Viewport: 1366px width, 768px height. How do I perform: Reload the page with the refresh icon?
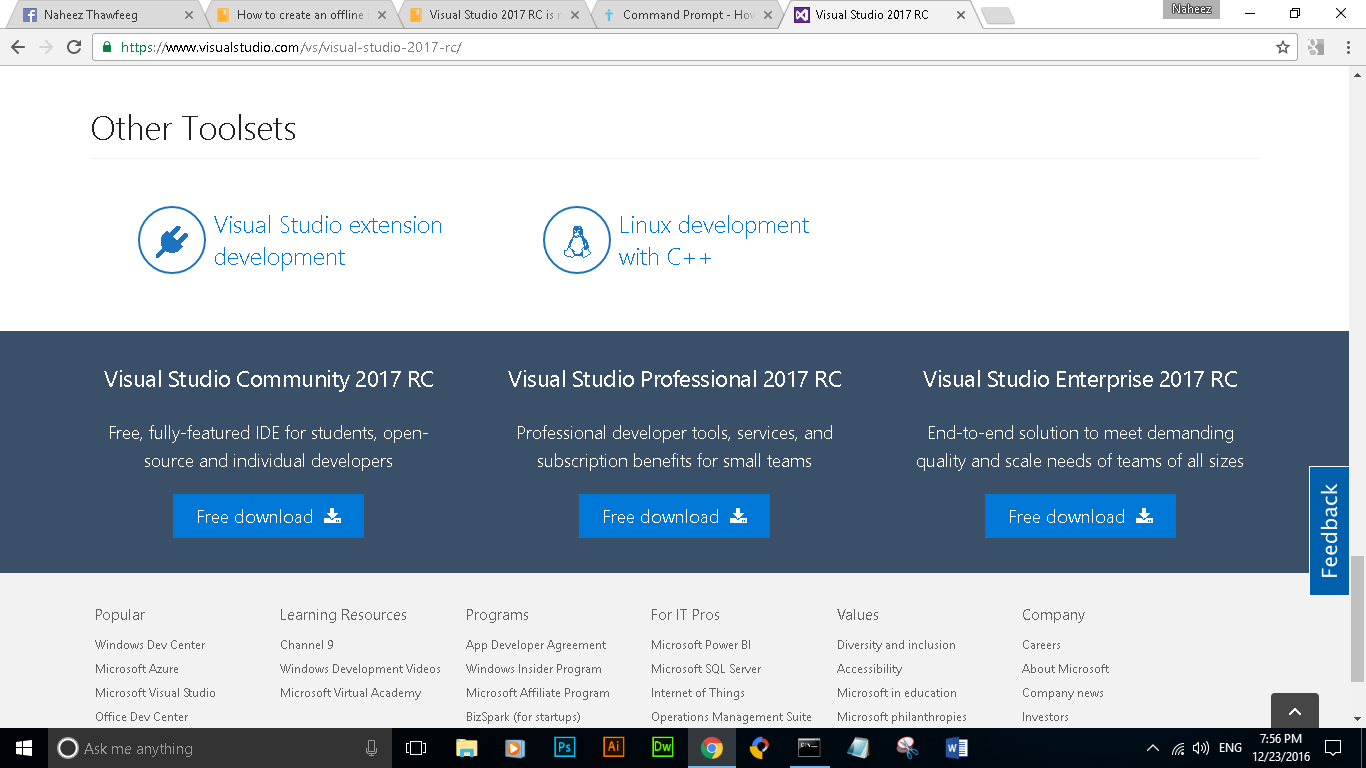point(74,47)
